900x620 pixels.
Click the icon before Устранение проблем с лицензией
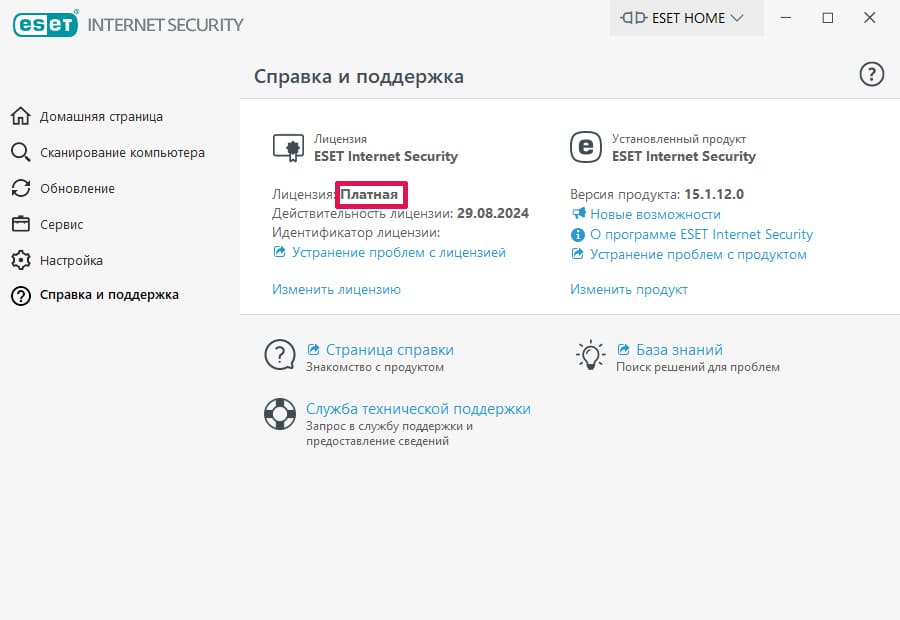tap(279, 252)
